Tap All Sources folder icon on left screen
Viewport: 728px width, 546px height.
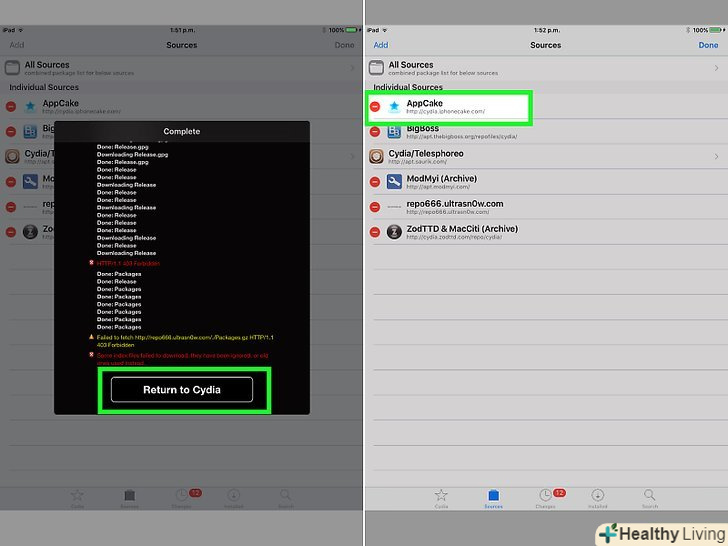coord(12,68)
